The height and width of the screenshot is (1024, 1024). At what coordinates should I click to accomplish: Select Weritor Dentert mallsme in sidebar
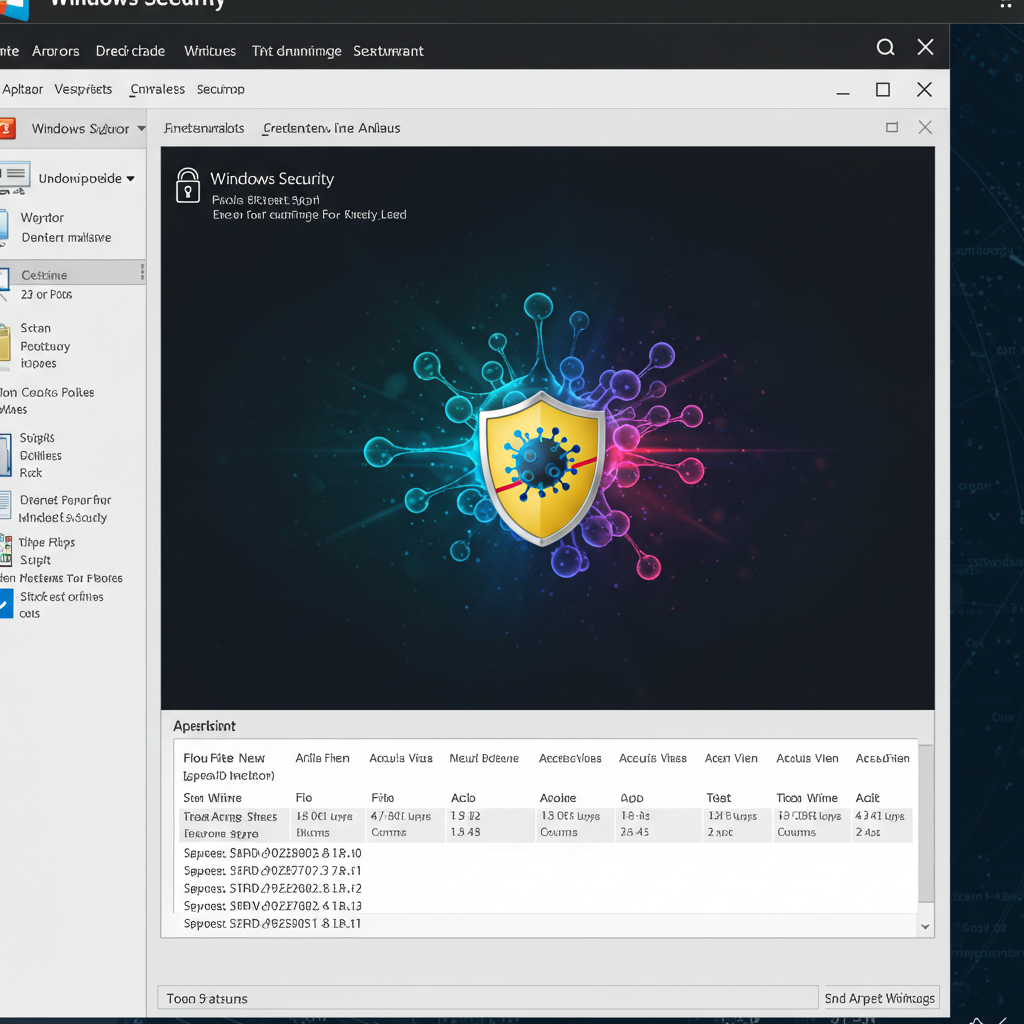[x=65, y=227]
